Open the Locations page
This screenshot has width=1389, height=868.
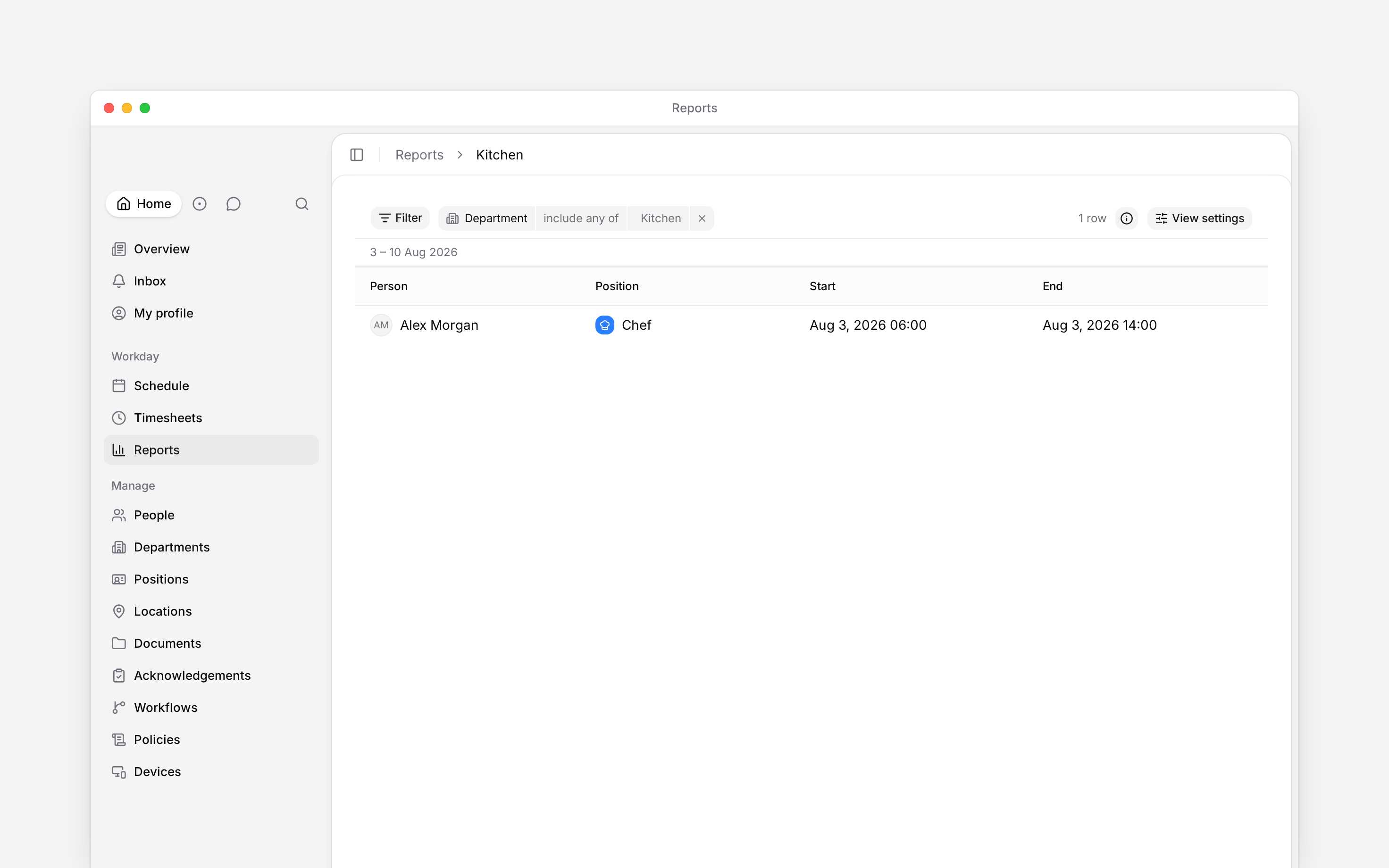(211, 611)
